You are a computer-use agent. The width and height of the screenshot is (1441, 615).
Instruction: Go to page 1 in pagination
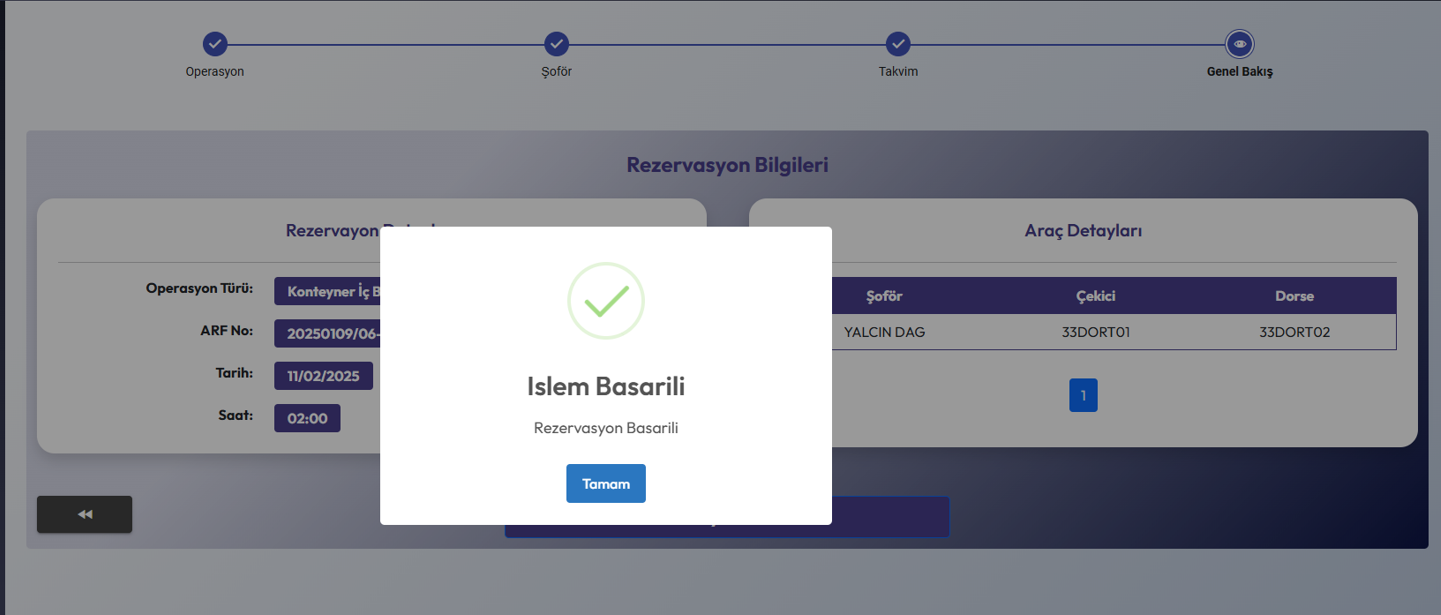[1083, 395]
